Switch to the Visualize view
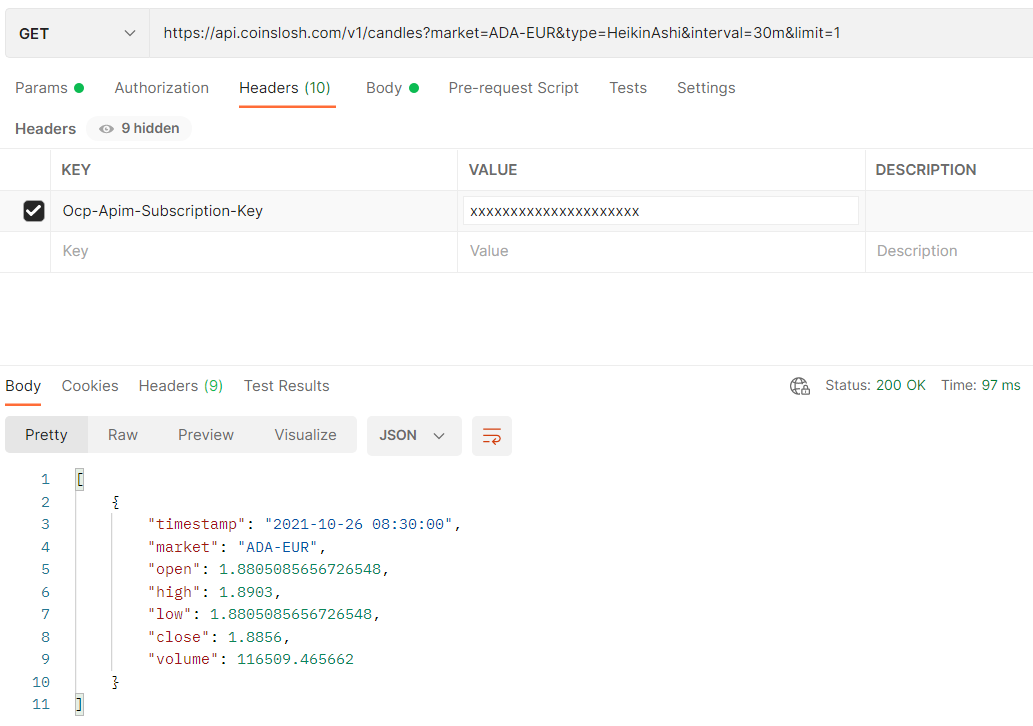The width and height of the screenshot is (1033, 726). [305, 435]
